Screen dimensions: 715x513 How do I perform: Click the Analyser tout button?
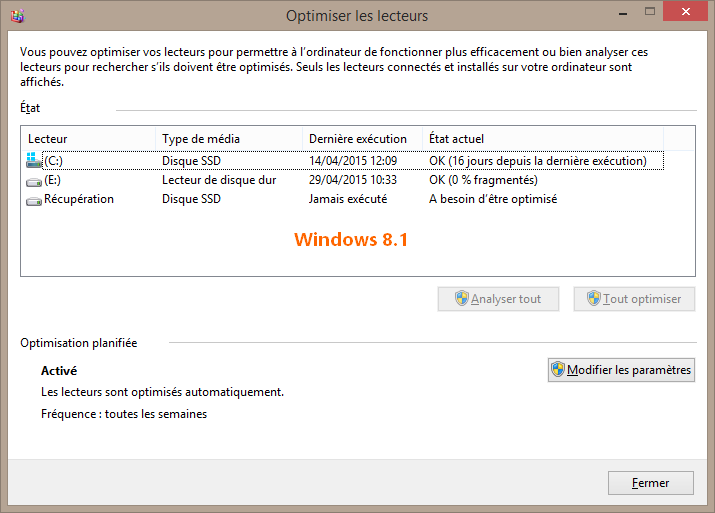(498, 299)
